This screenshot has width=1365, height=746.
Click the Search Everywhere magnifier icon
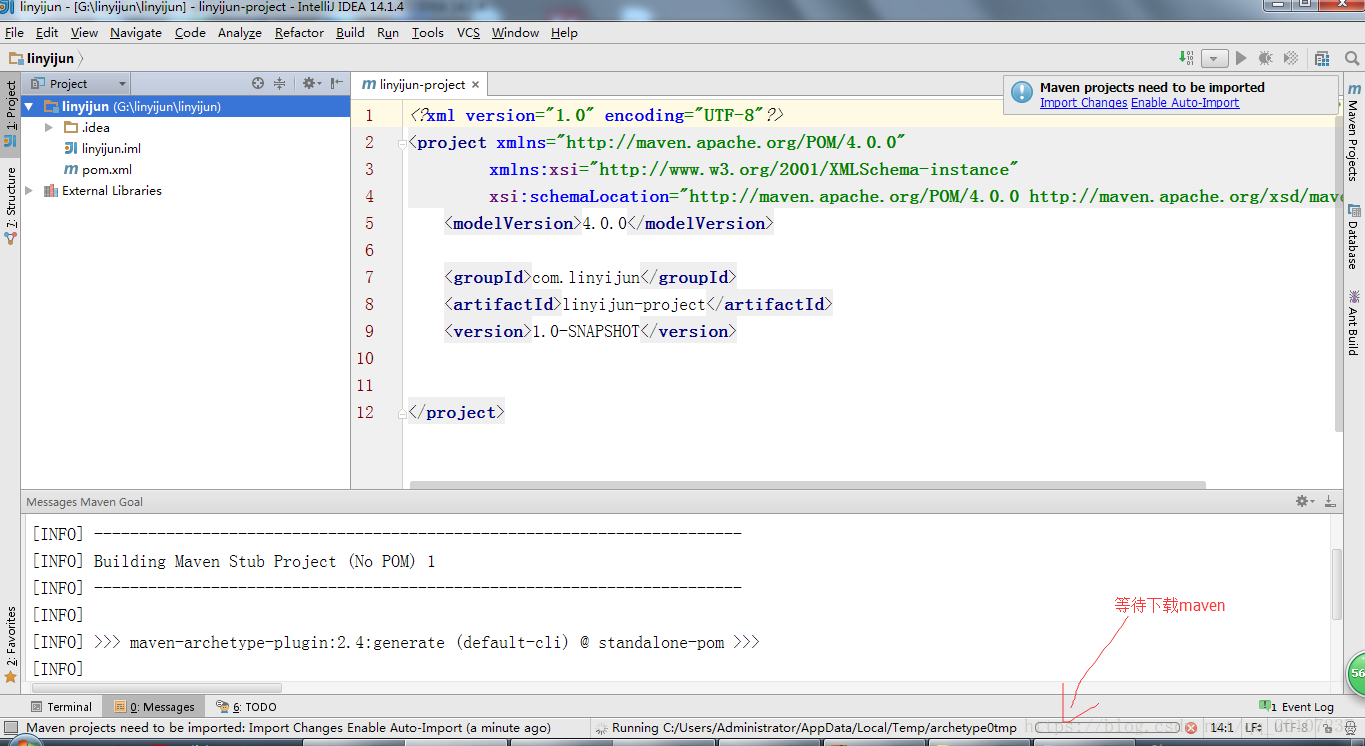point(1351,58)
